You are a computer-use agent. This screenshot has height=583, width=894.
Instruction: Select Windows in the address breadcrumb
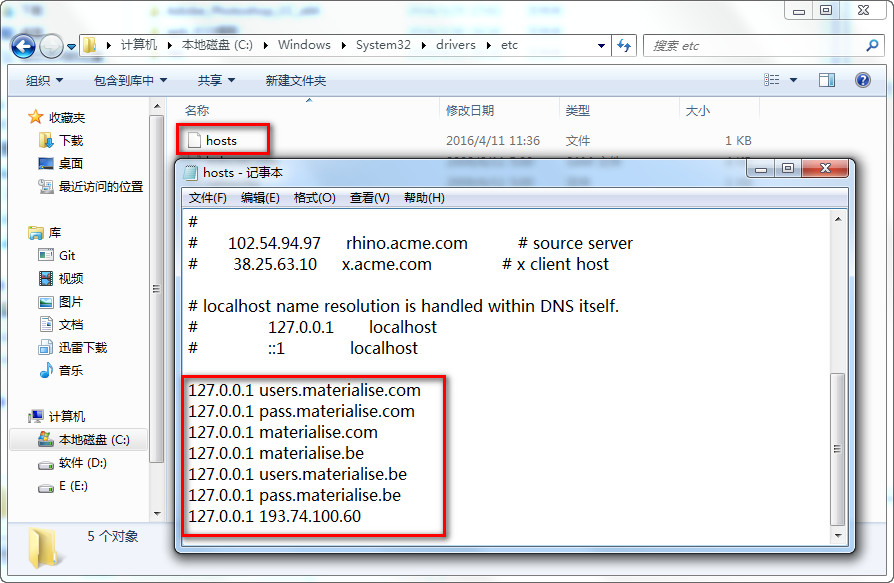(304, 45)
